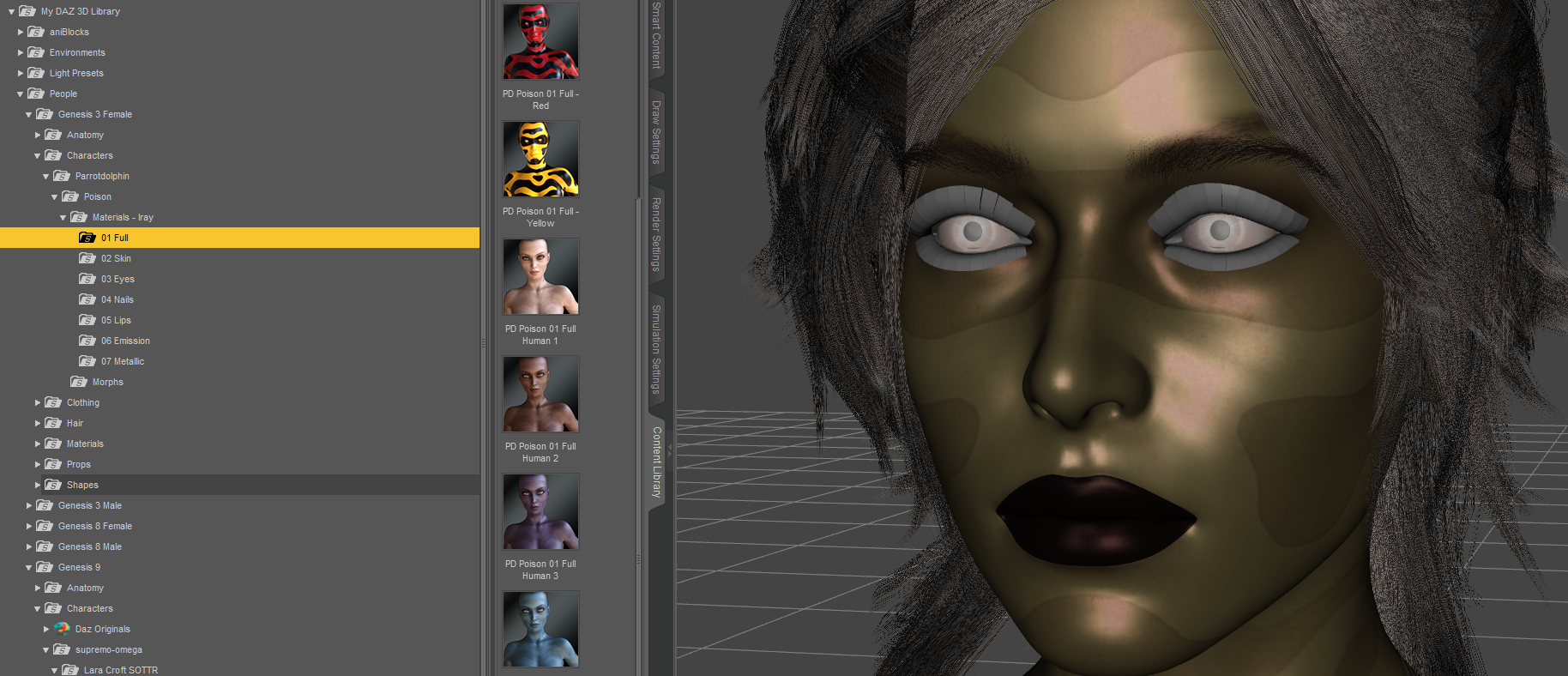
Task: Click the Daz Originals colored logo icon
Action: pyautogui.click(x=62, y=629)
